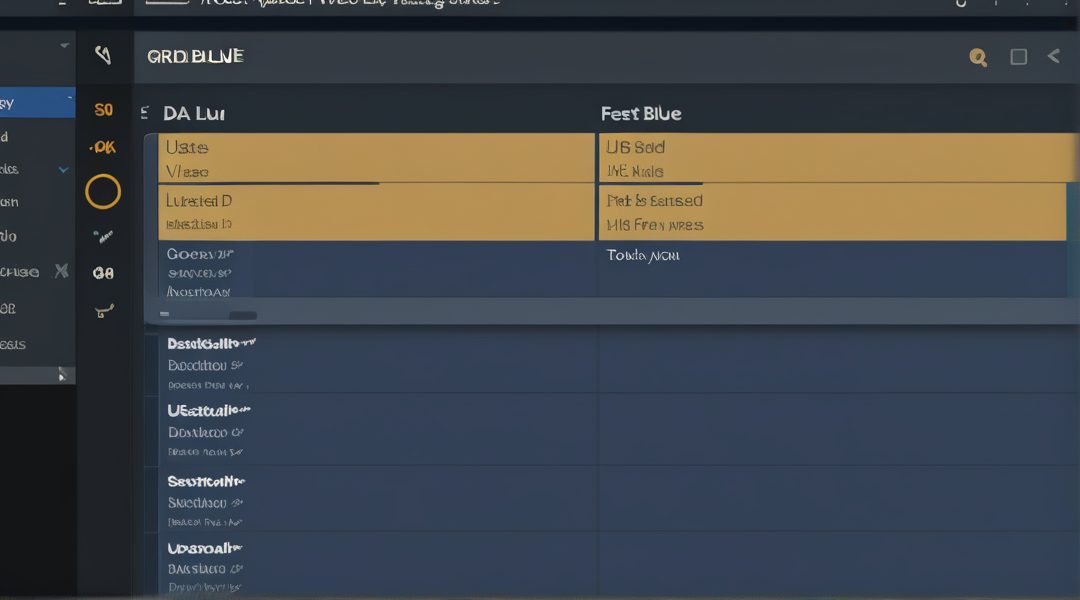Click the pin icon atop the toolbar
1080x600 pixels.
click(x=103, y=55)
